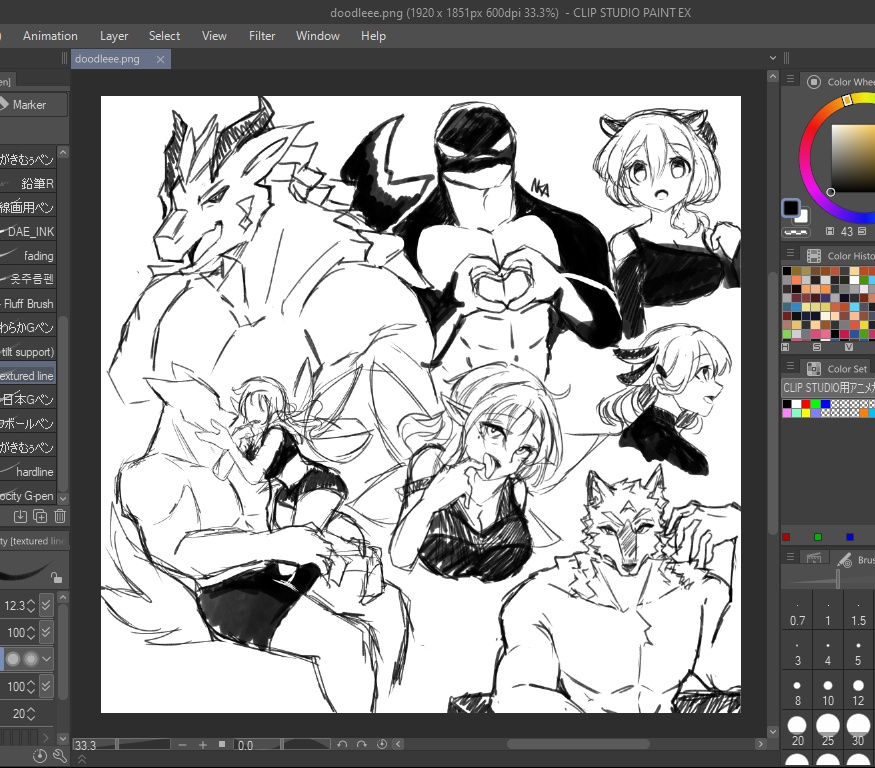The height and width of the screenshot is (768, 875).
Task: Click the hue ring handle on the color wheel
Action: [x=847, y=100]
